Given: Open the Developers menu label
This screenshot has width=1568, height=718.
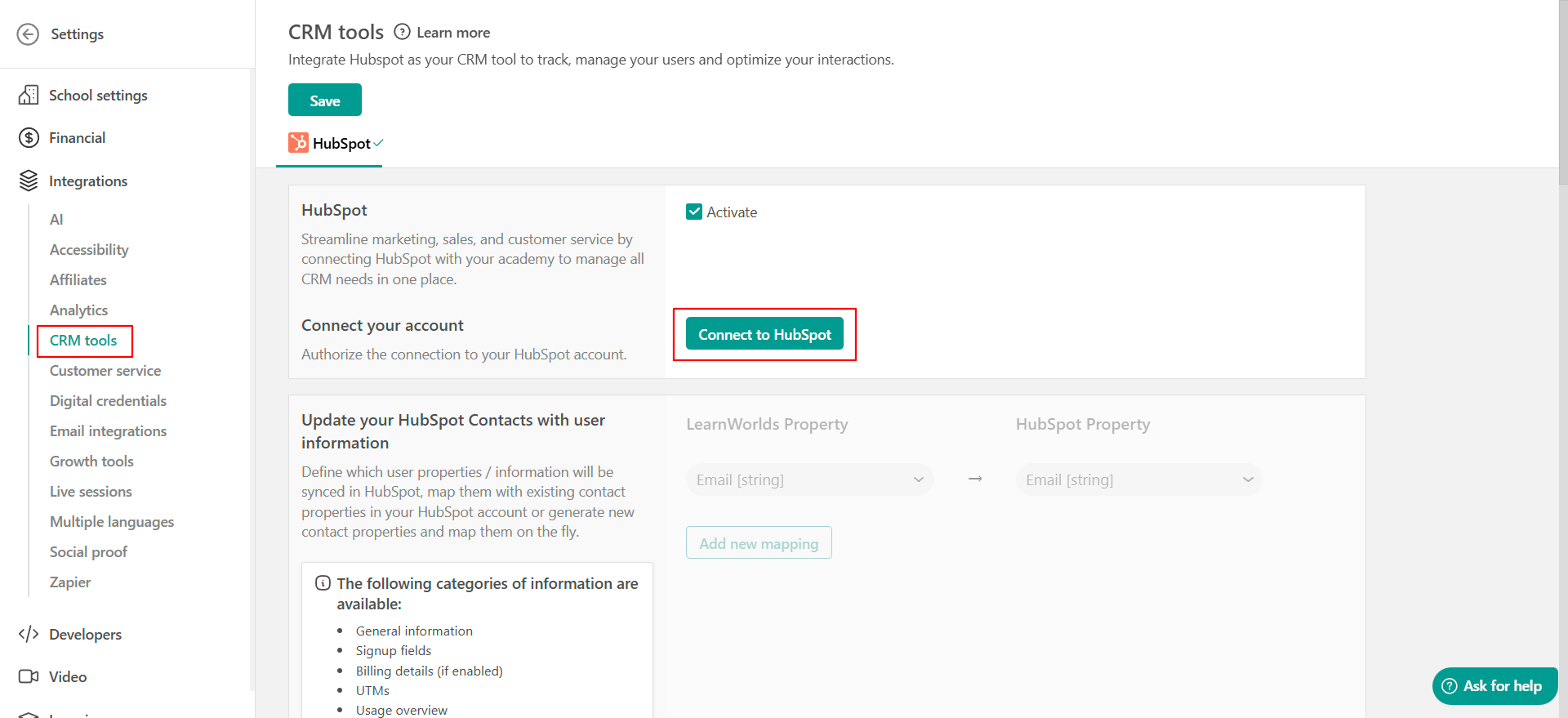Looking at the screenshot, I should (85, 635).
